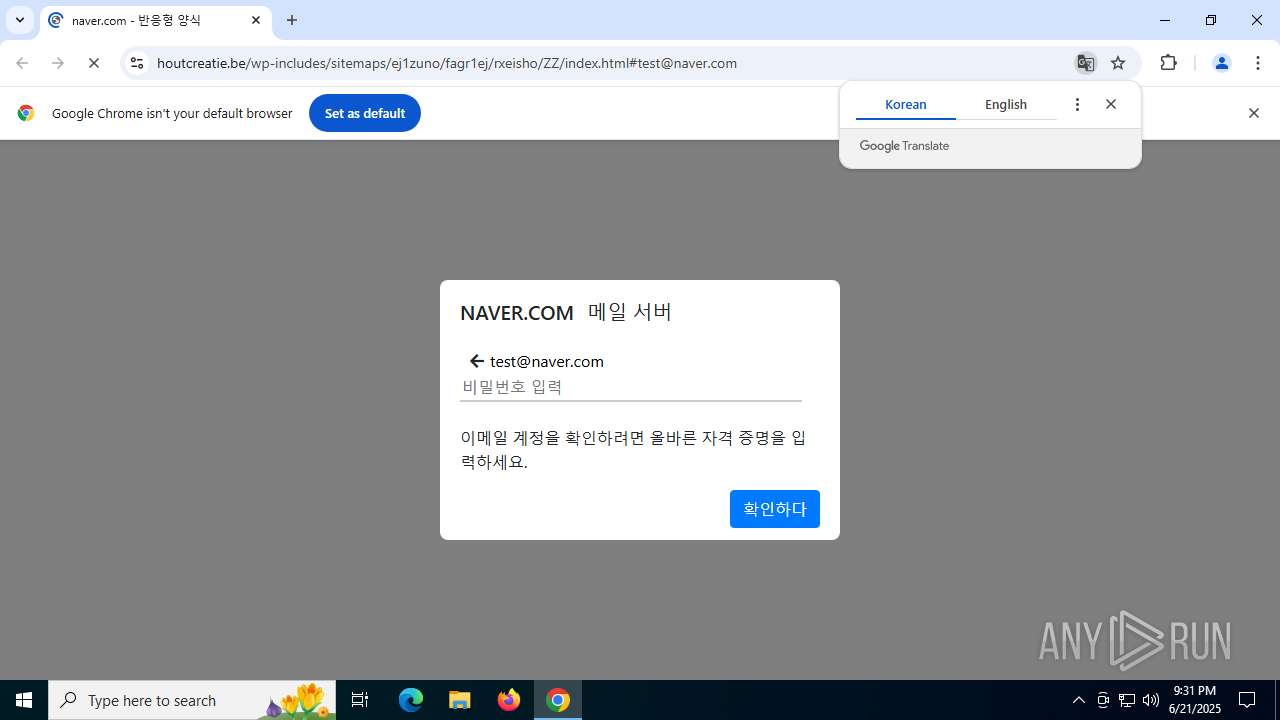Open translate popup more options menu
The height and width of the screenshot is (720, 1280).
pos(1077,104)
